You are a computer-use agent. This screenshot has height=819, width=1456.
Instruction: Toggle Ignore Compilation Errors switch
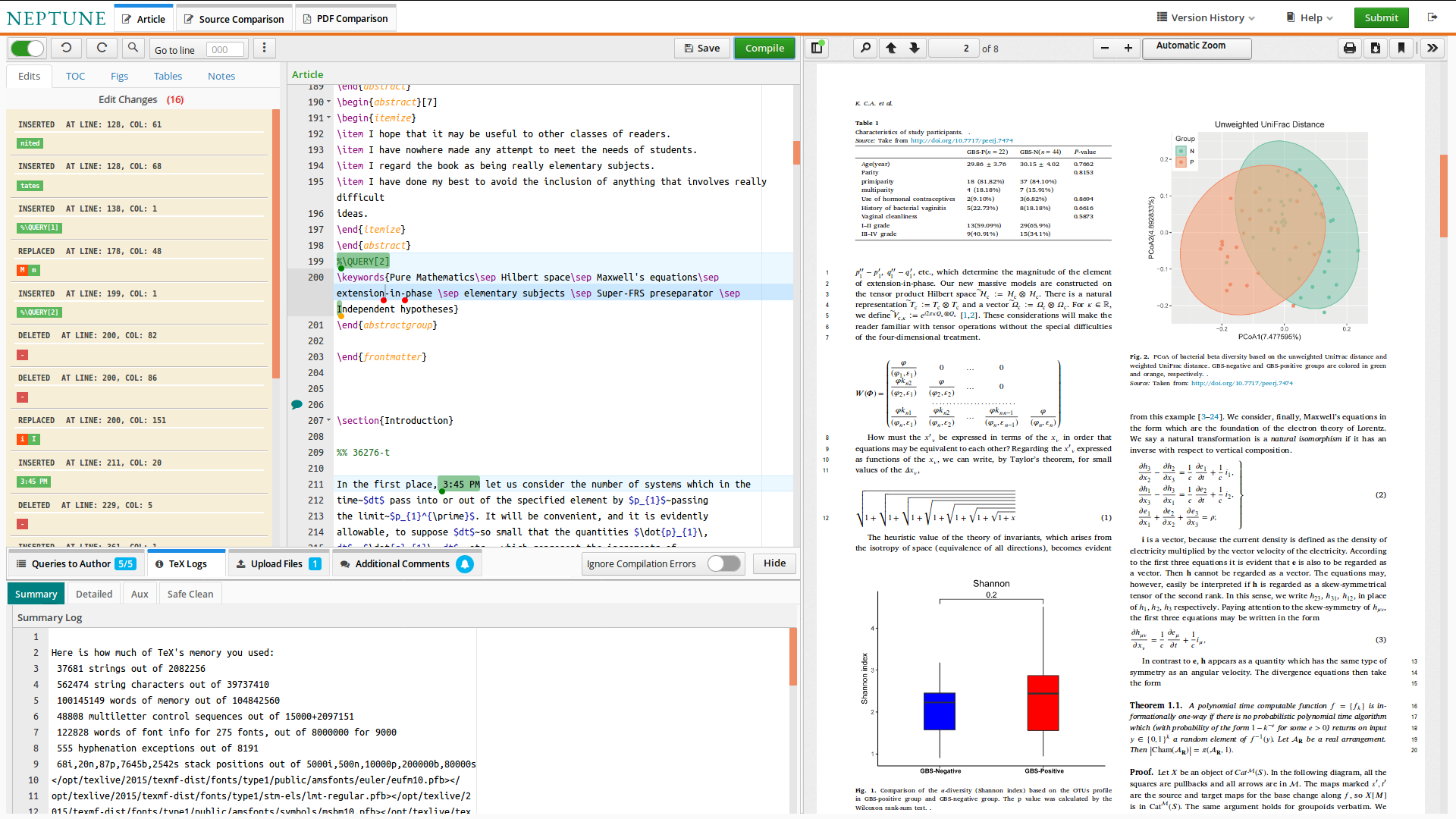click(723, 563)
